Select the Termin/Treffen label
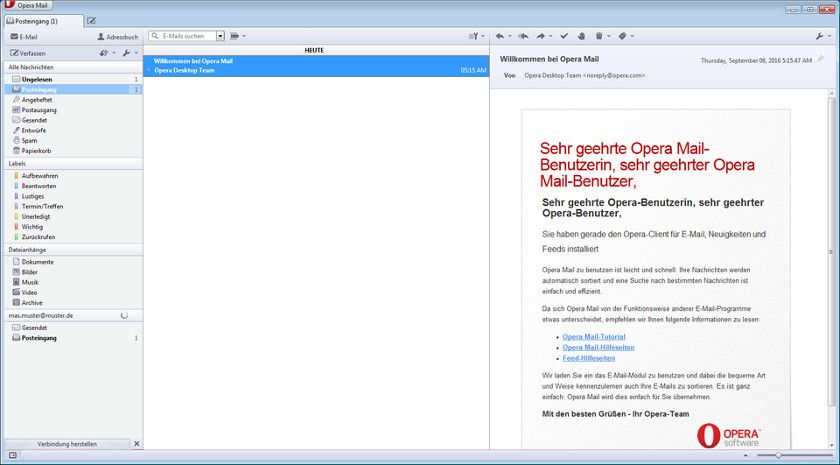 pos(74,206)
